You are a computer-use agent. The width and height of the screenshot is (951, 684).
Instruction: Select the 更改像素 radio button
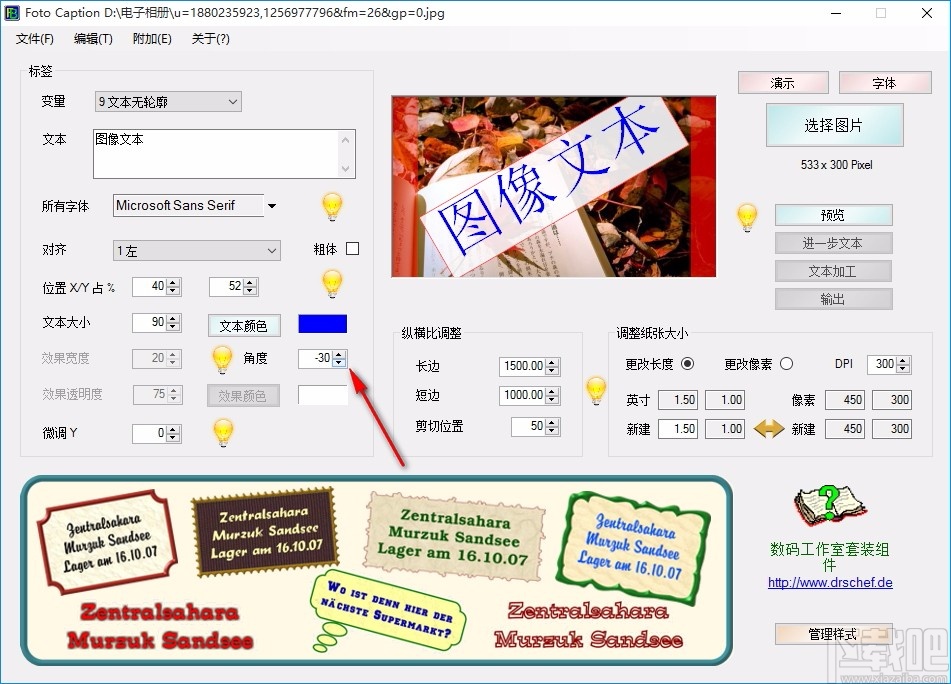(x=787, y=364)
